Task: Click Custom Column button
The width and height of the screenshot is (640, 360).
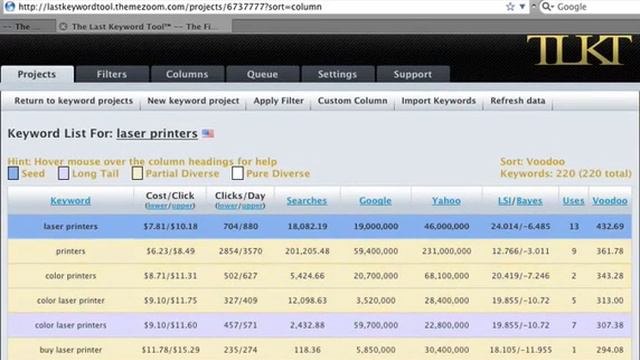Action: click(353, 101)
